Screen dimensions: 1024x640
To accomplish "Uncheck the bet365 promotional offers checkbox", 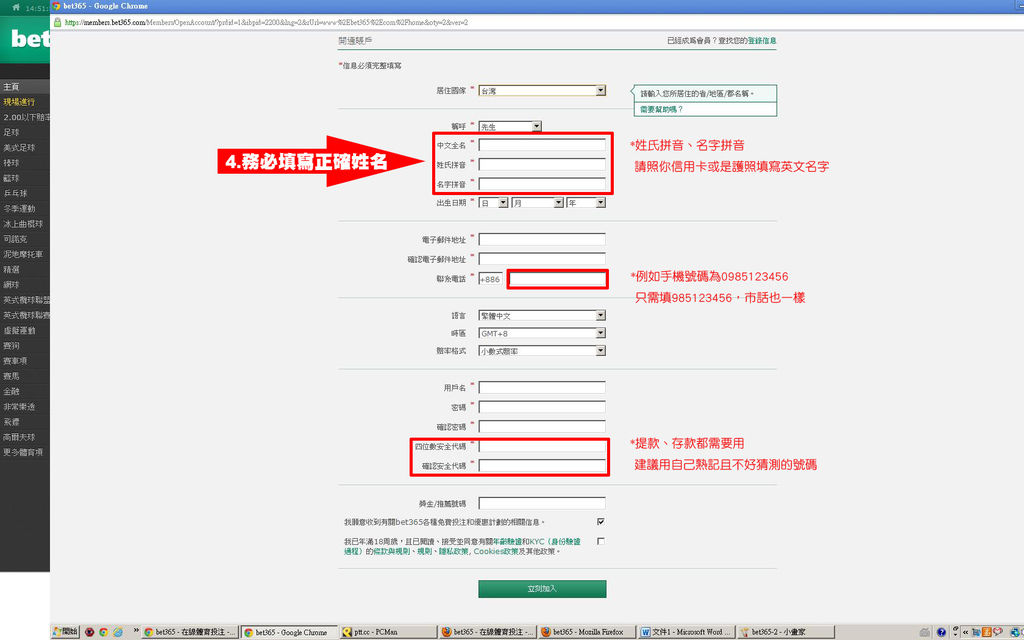I will 600,521.
